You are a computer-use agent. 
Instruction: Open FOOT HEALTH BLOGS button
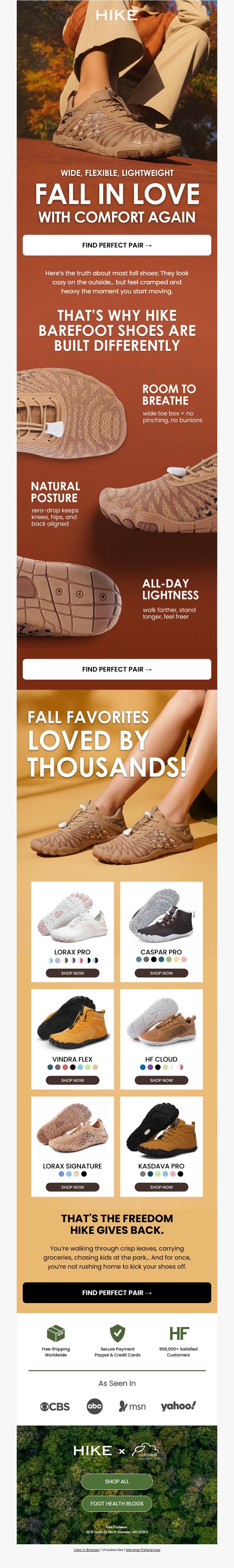click(117, 1503)
